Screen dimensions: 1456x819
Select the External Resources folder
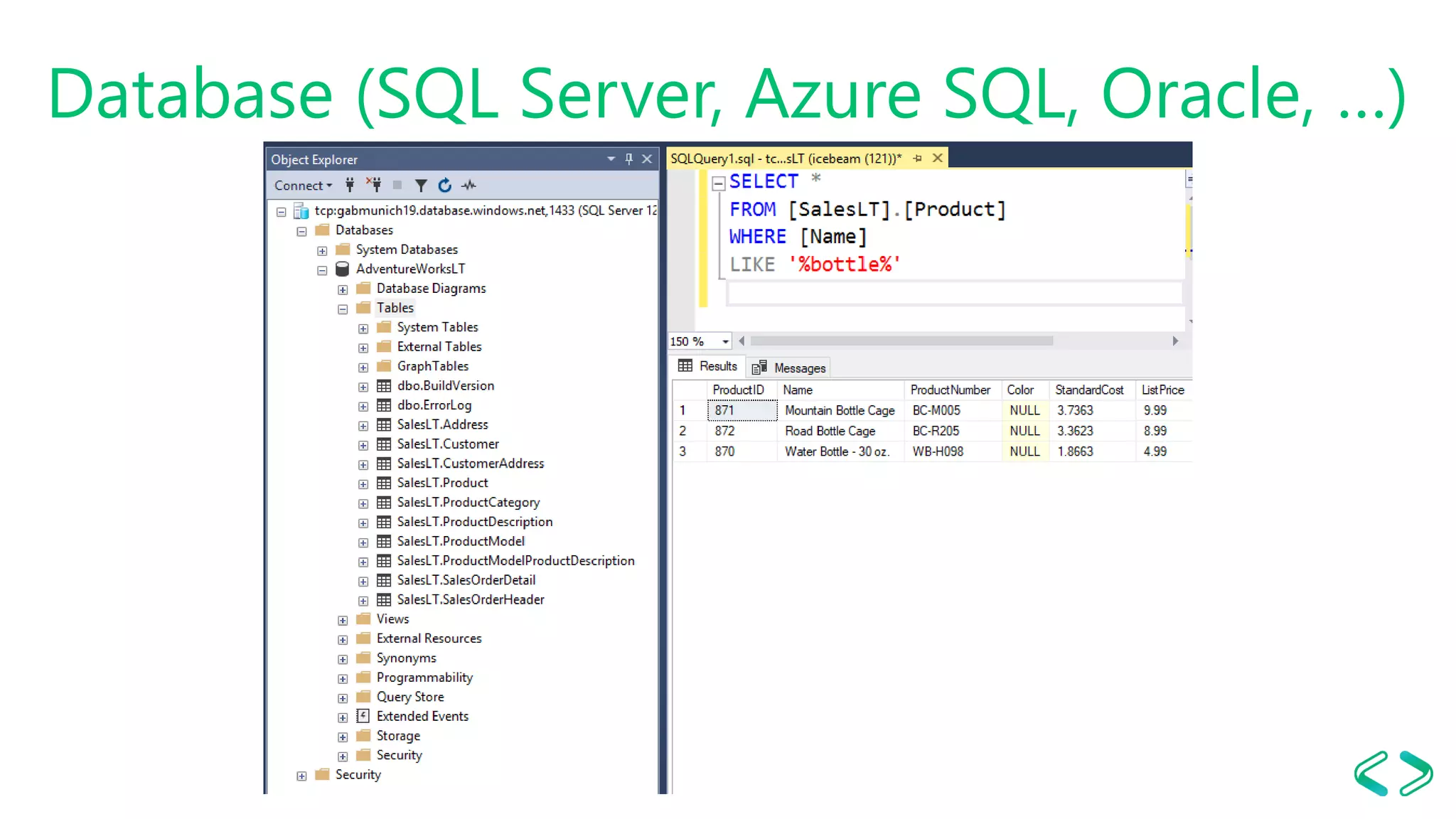click(x=429, y=638)
